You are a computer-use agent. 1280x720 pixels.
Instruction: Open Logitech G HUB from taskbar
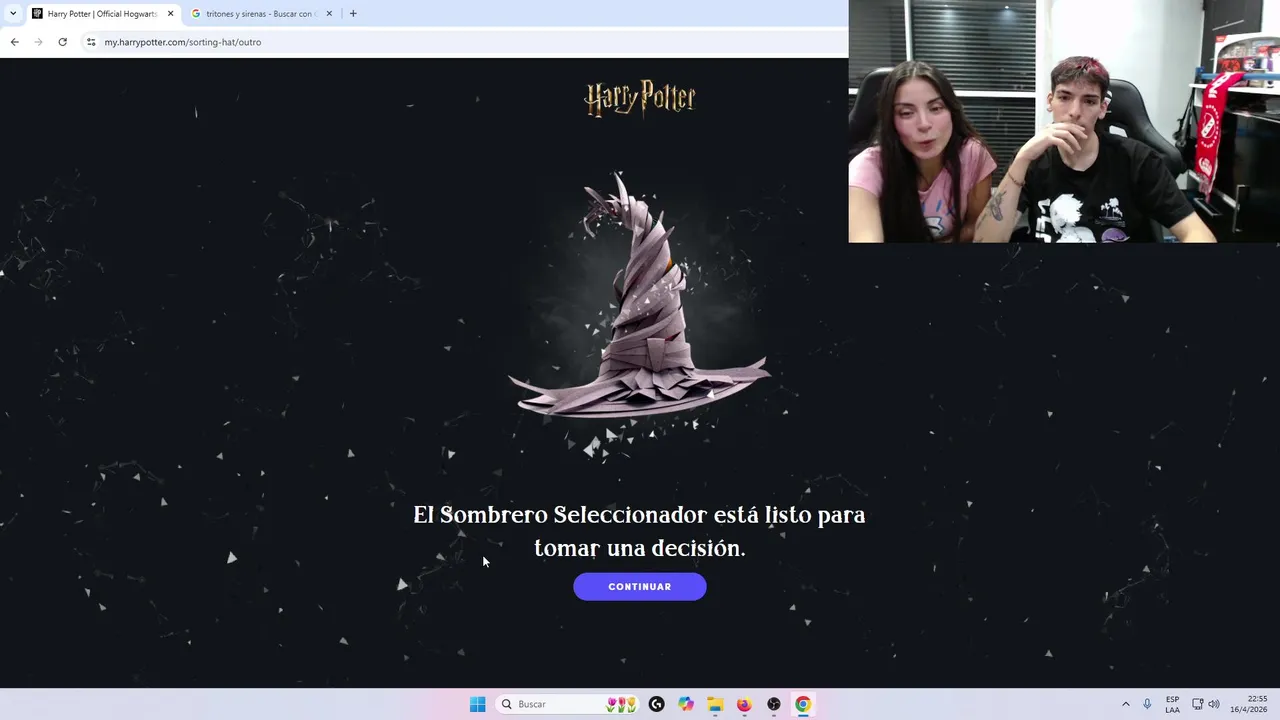(656, 704)
